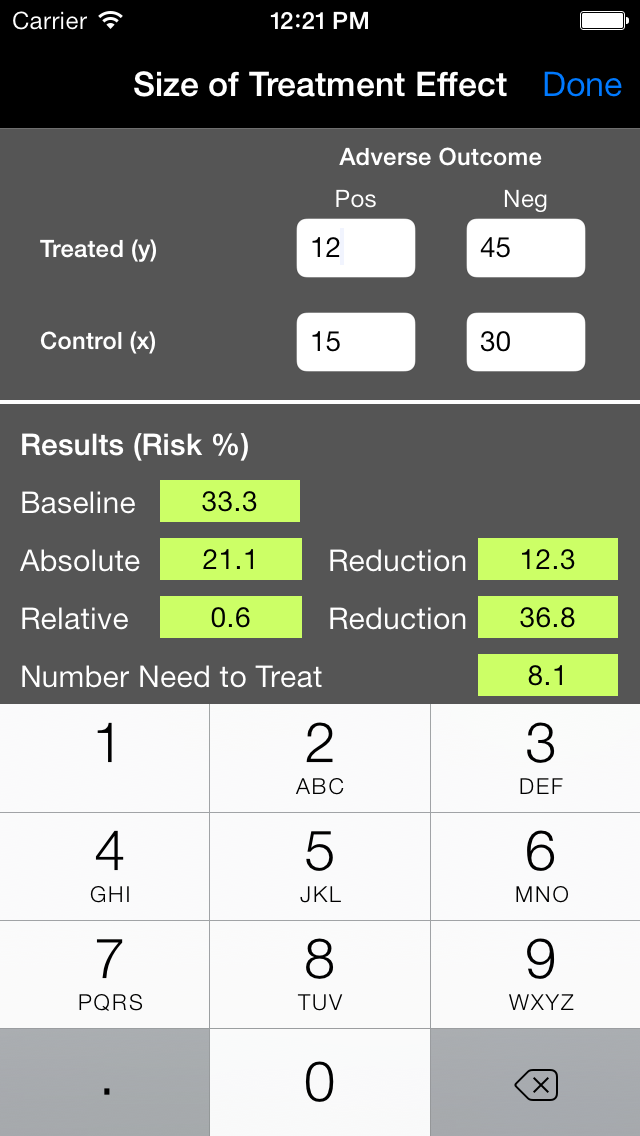This screenshot has height=1136, width=640.
Task: Select the Control Pos field showing 15
Action: 356,341
